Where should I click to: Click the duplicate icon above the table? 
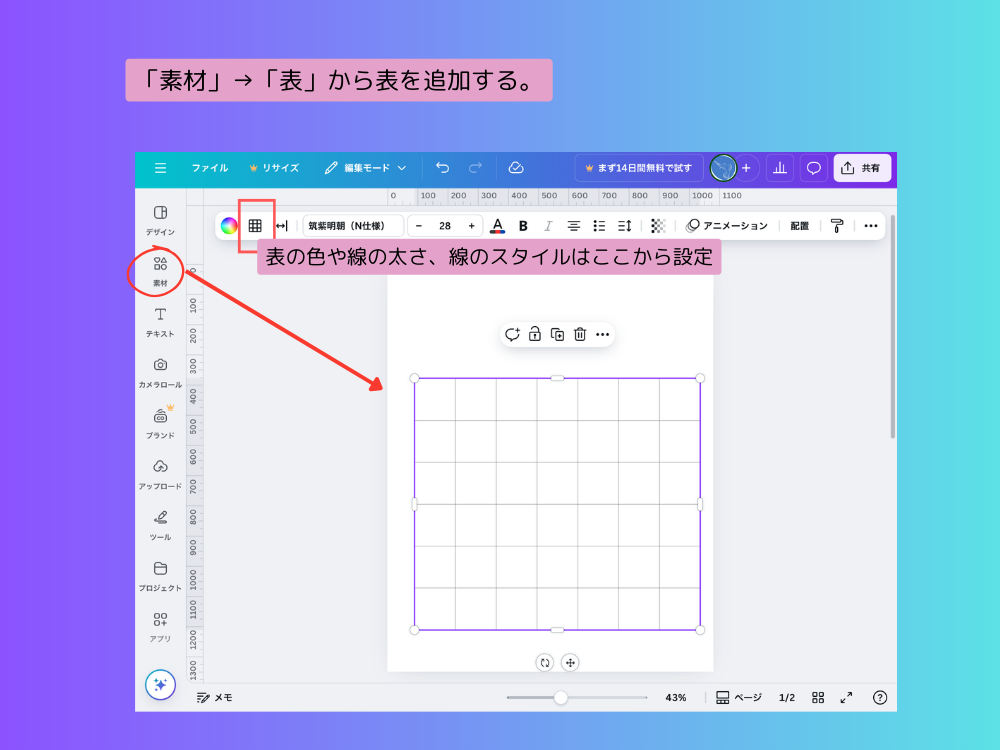558,334
